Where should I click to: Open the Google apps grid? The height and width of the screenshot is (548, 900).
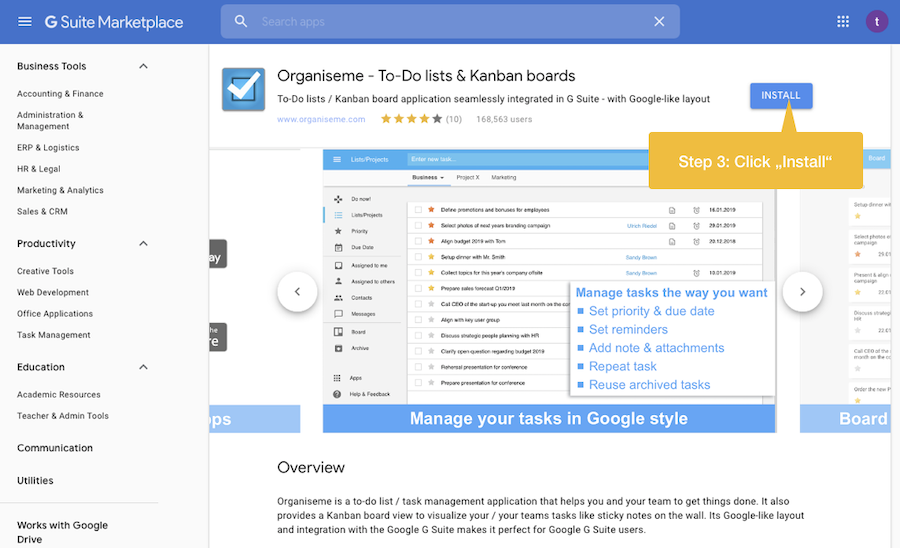(843, 22)
